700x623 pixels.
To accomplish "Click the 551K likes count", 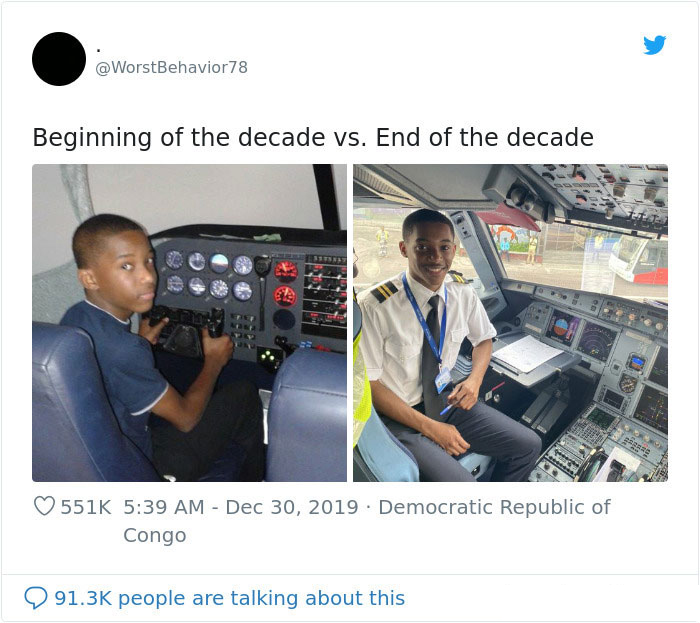I will point(86,507).
